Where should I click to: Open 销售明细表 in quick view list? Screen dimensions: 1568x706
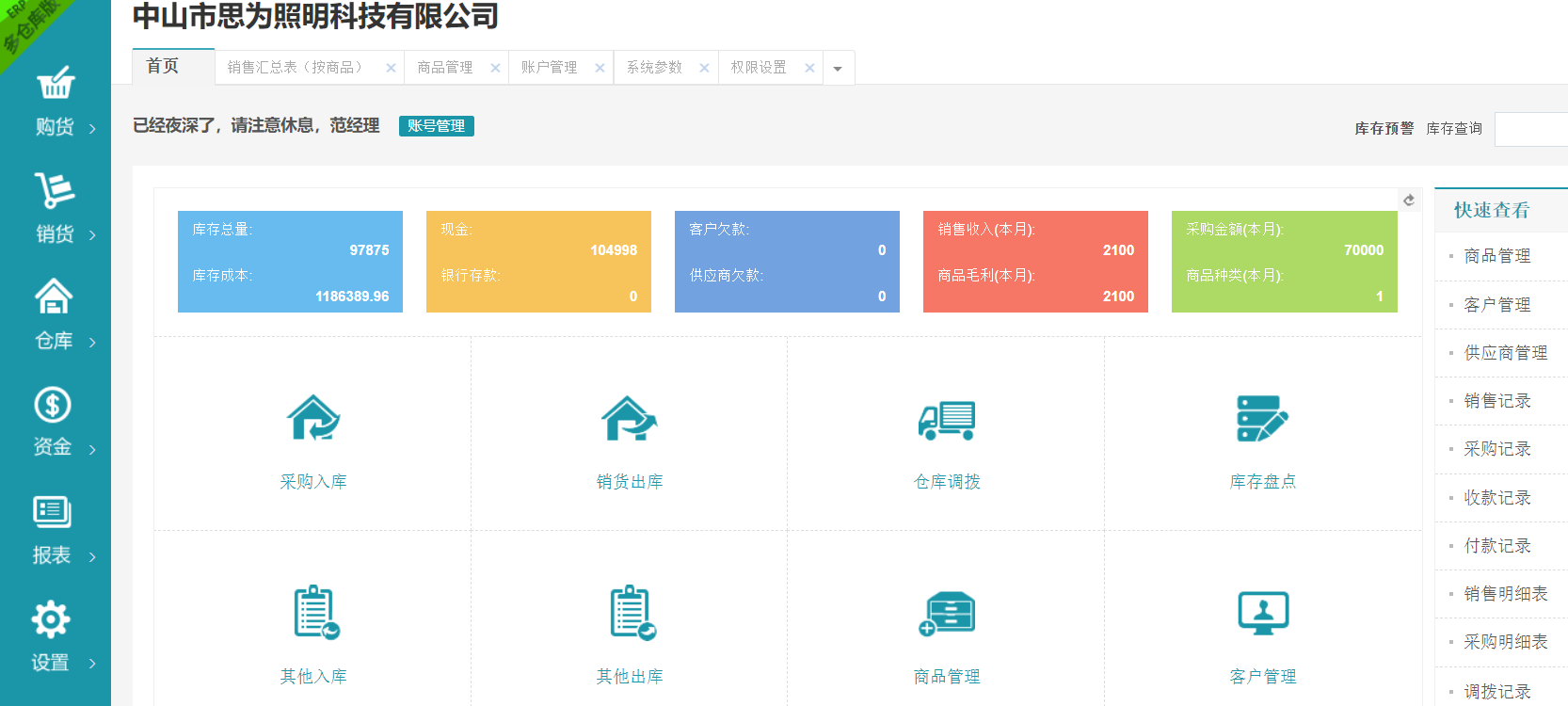1506,594
